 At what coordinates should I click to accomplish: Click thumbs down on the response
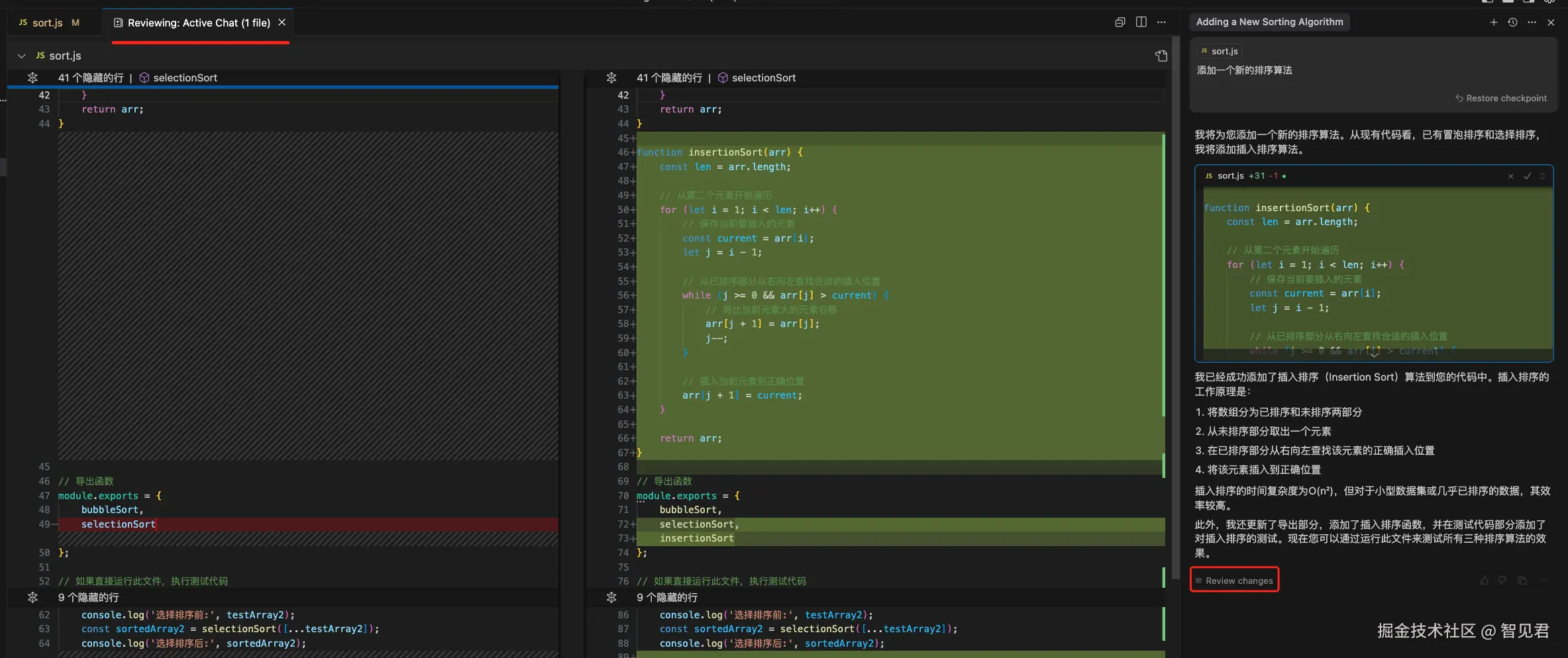pyautogui.click(x=1502, y=581)
